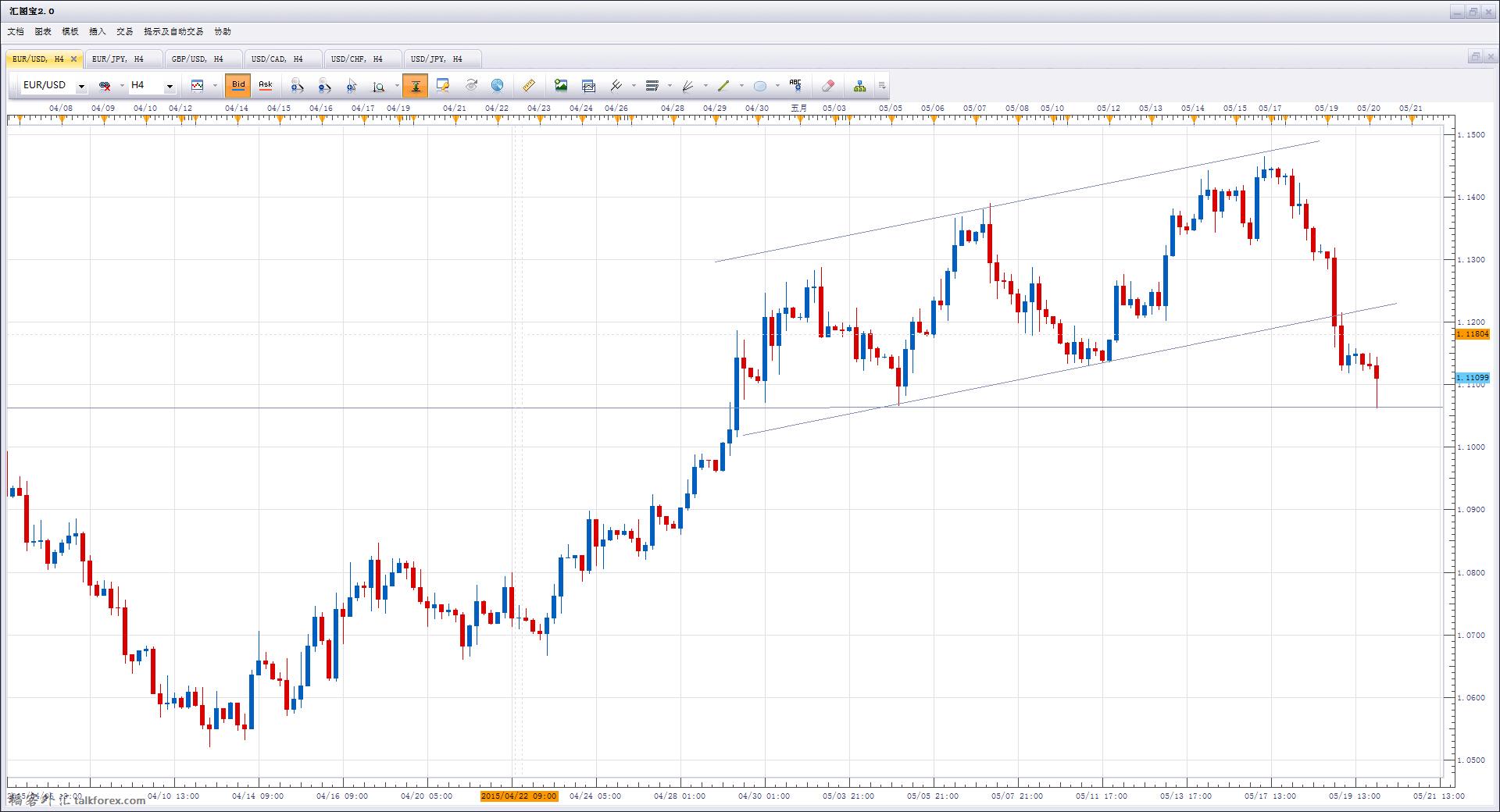
Task: Expand the arrow next to the unlink icon
Action: (122, 86)
